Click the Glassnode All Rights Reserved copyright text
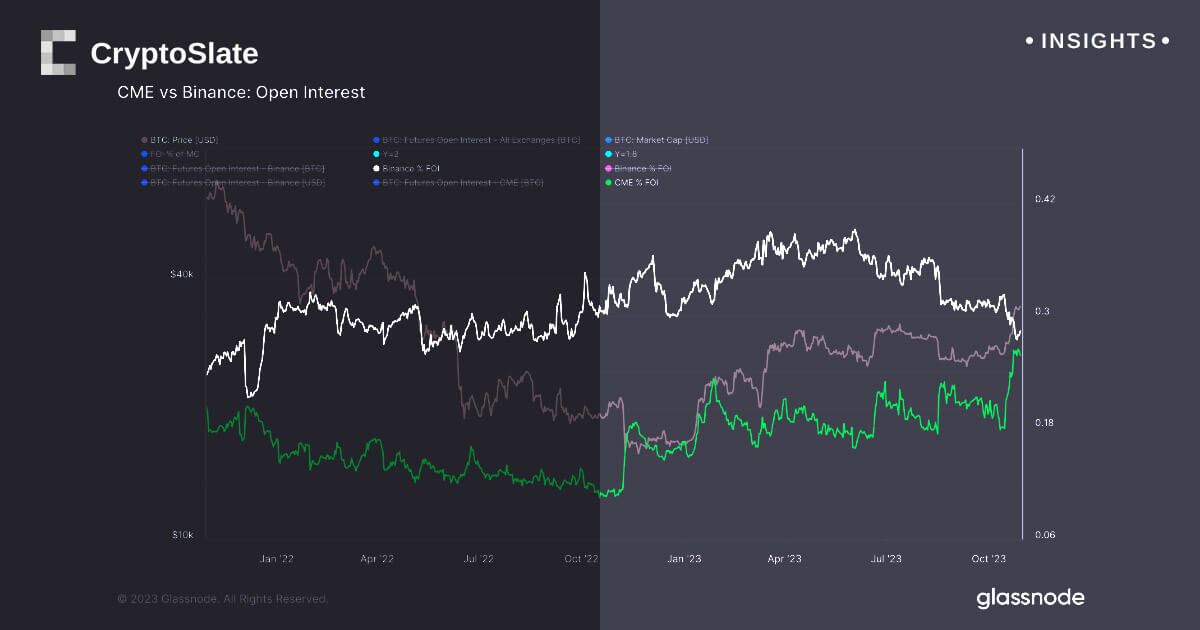Screen dimensions: 1200x630 (x=222, y=599)
